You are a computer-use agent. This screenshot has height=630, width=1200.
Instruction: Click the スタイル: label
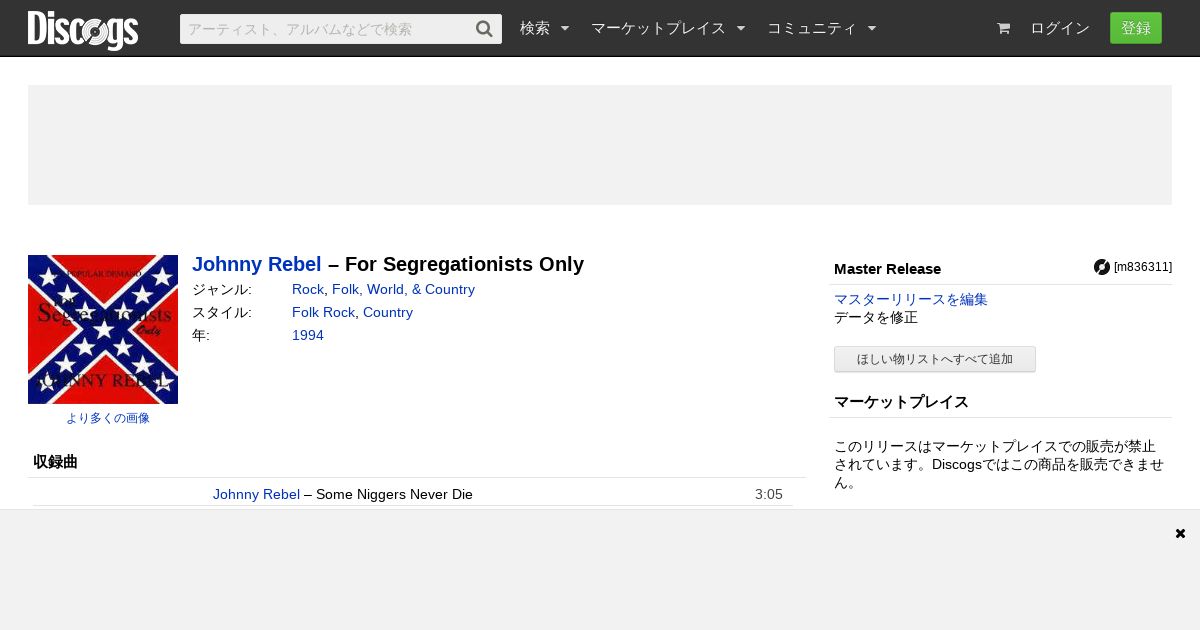click(x=222, y=312)
